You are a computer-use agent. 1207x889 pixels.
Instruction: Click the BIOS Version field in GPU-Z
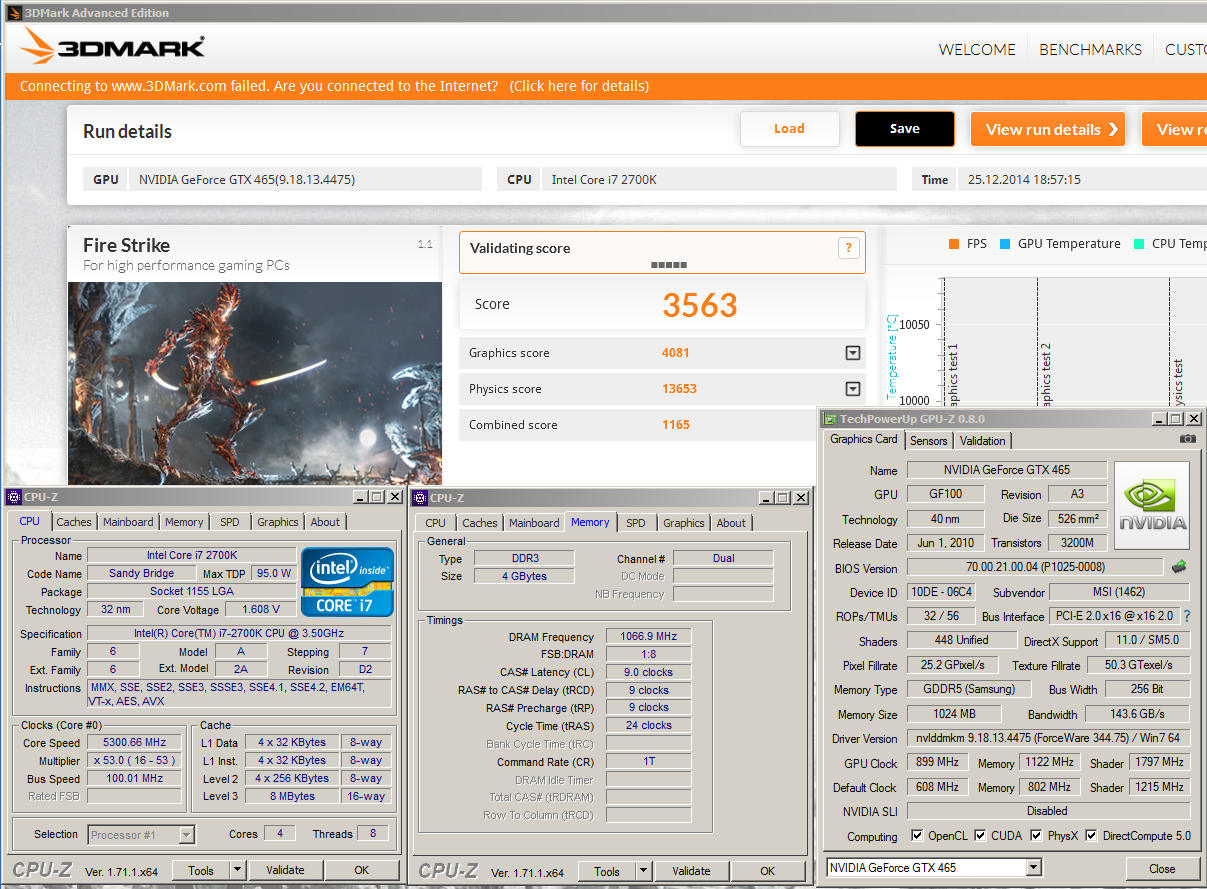pyautogui.click(x=1035, y=568)
